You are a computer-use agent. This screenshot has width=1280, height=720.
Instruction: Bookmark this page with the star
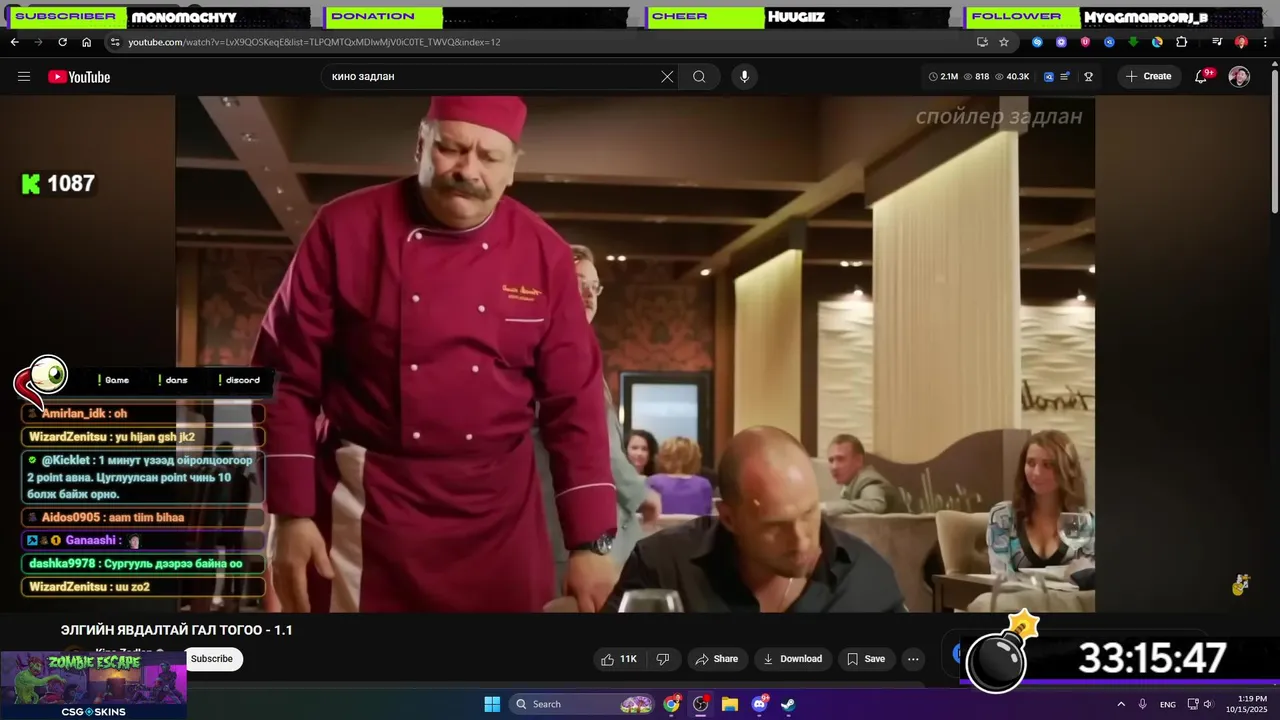(x=1004, y=42)
